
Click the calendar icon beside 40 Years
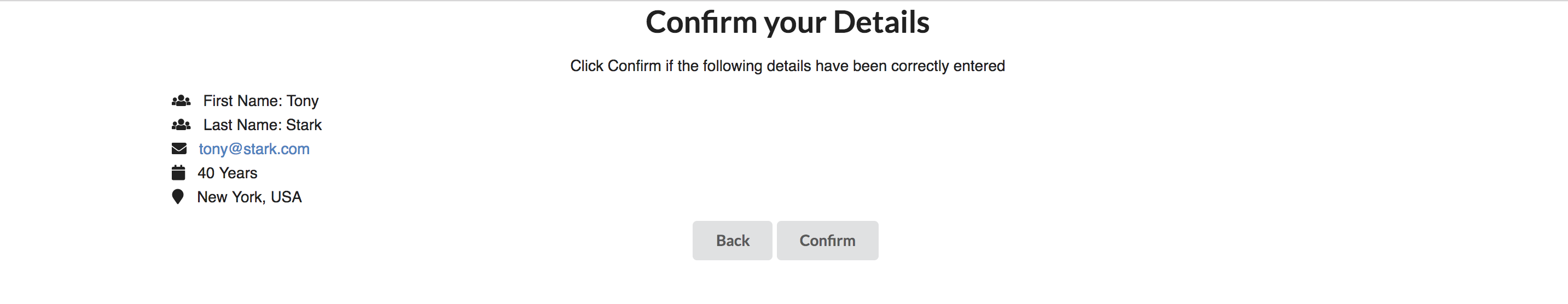(x=178, y=173)
